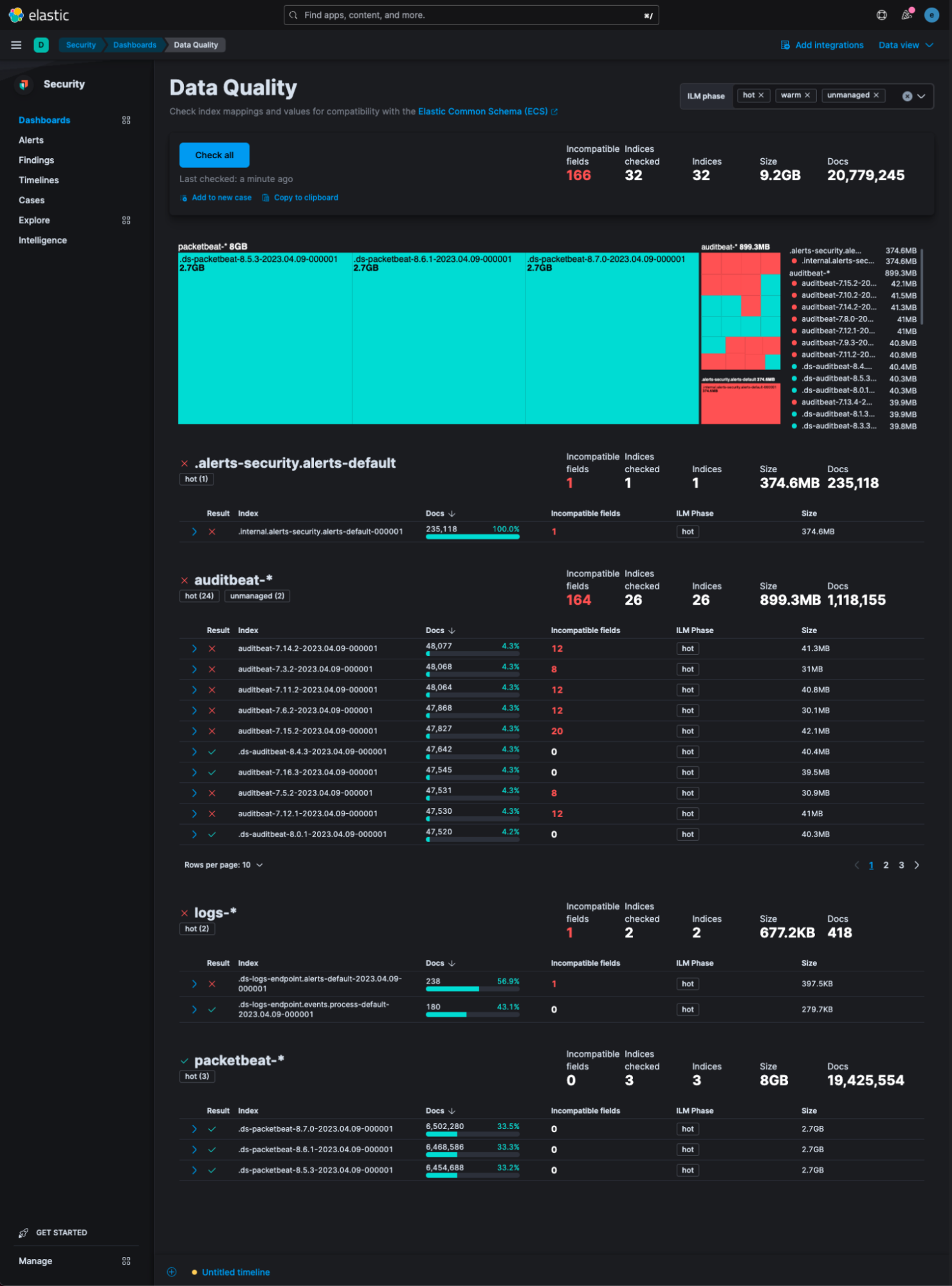Viewport: 952px width, 1286px height.
Task: Open the user profile avatar
Action: [x=931, y=15]
